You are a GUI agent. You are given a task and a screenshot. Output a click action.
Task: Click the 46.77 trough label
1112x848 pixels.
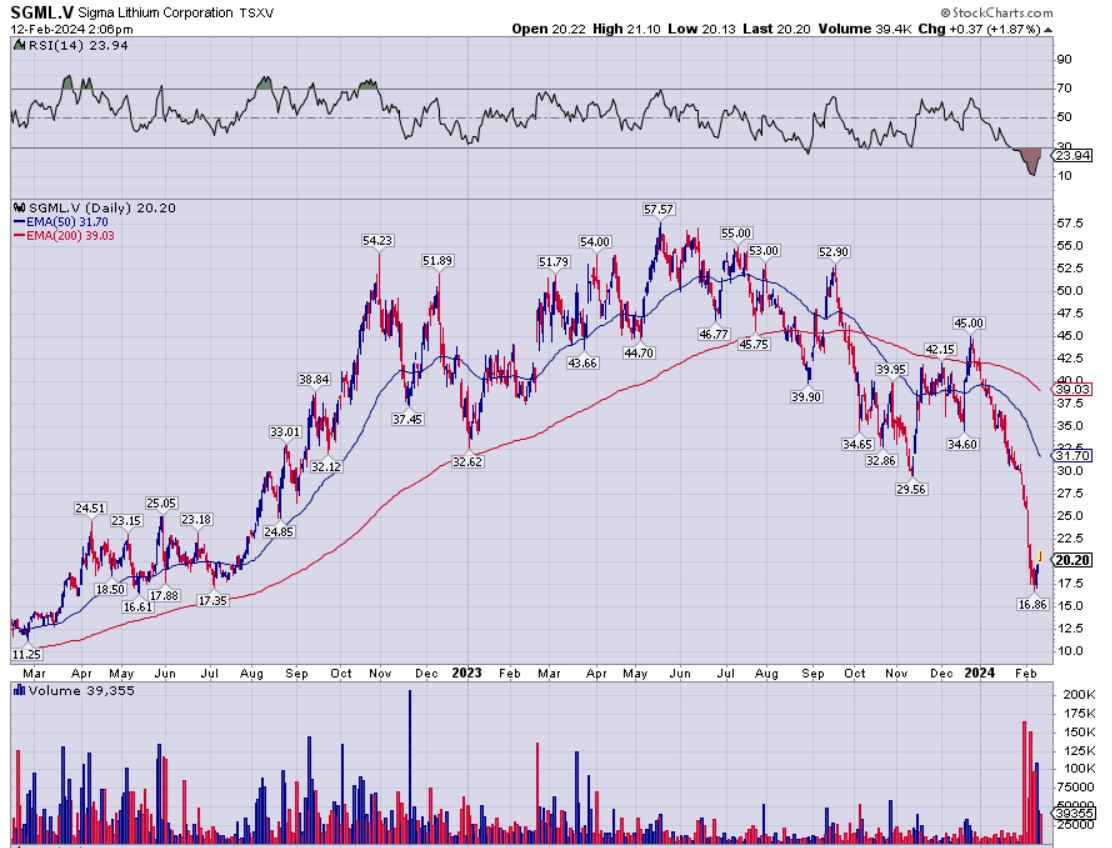click(x=713, y=333)
